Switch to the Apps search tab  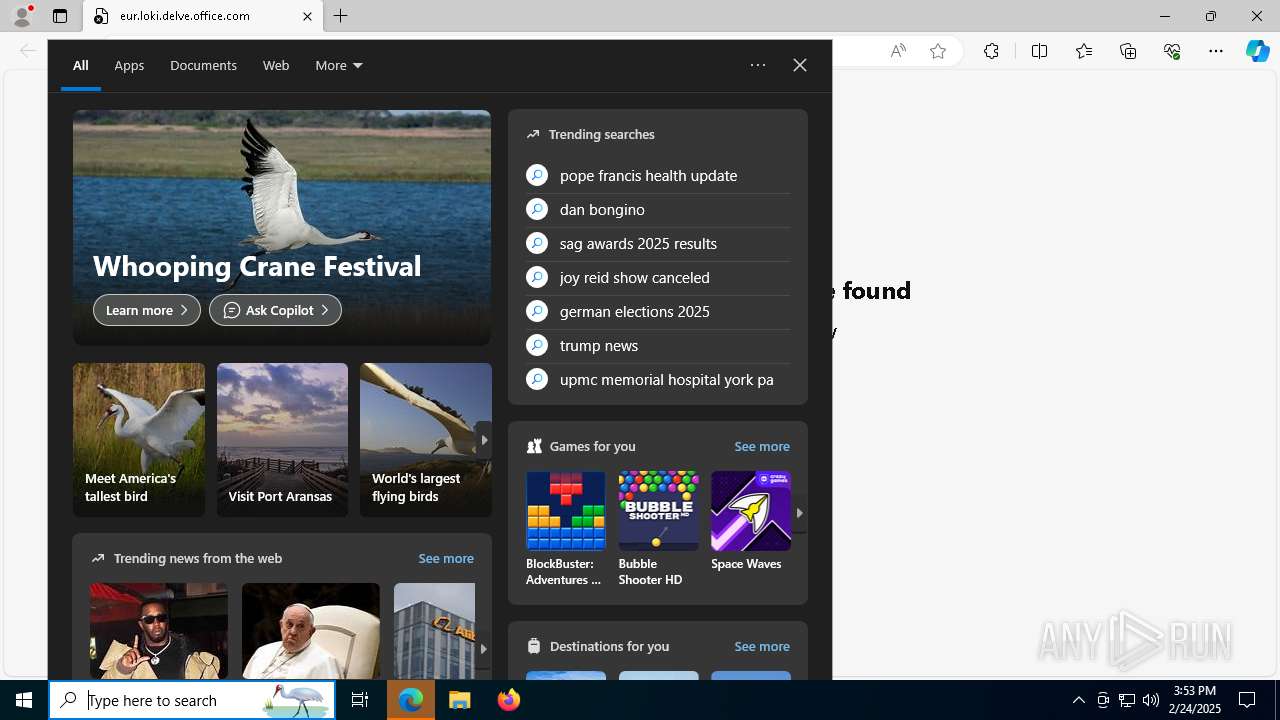129,65
